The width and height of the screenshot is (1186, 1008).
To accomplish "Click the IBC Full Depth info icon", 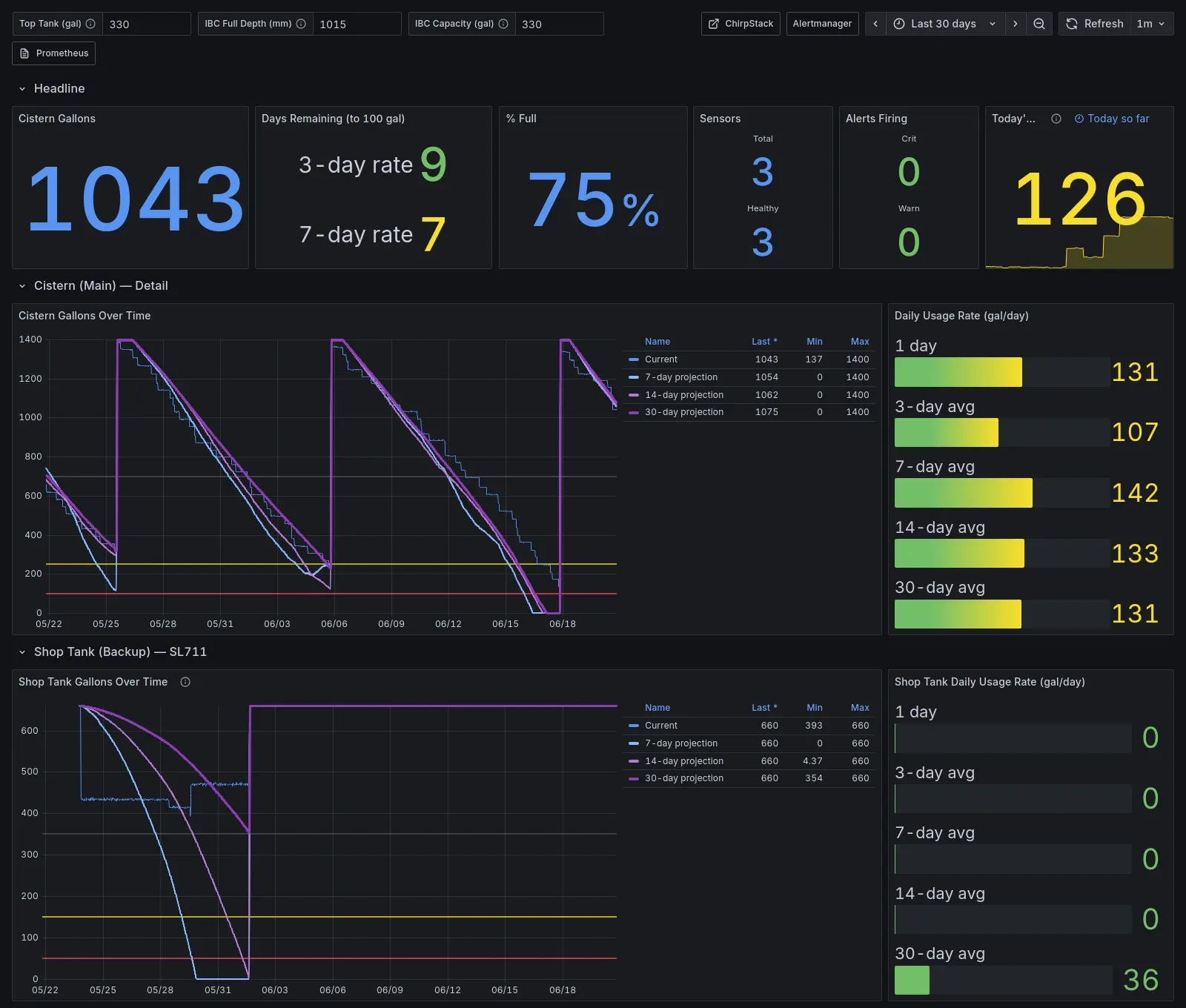I will point(301,24).
